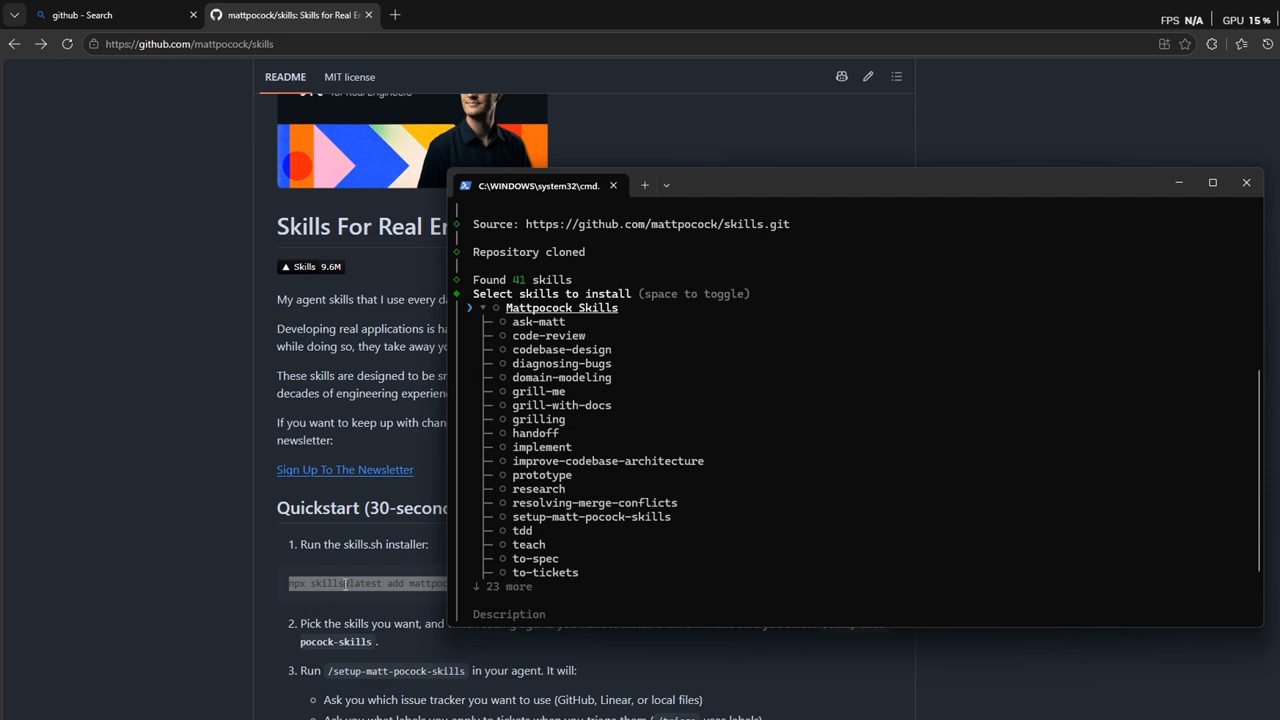Click the address bar URL field
The image size is (1280, 720).
(x=616, y=44)
